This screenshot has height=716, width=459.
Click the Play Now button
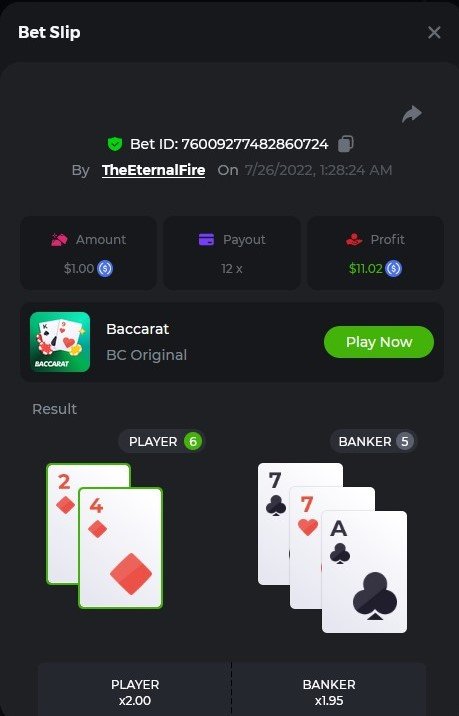[379, 342]
